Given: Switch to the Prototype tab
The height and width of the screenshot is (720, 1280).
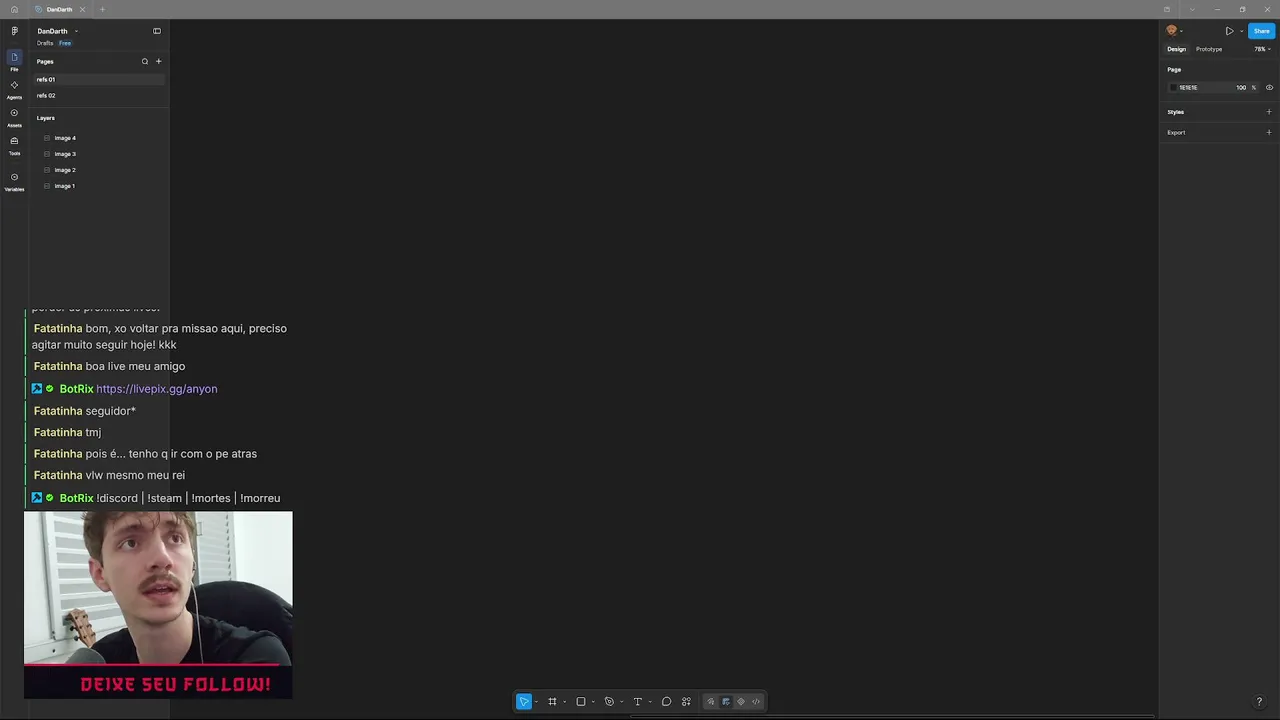Looking at the screenshot, I should (1209, 49).
